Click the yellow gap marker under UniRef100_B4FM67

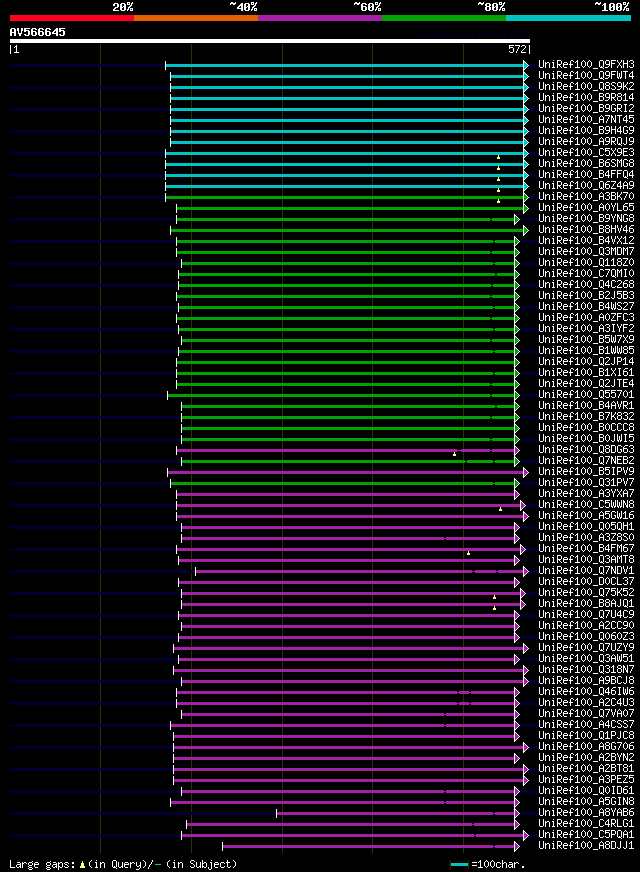(x=468, y=553)
